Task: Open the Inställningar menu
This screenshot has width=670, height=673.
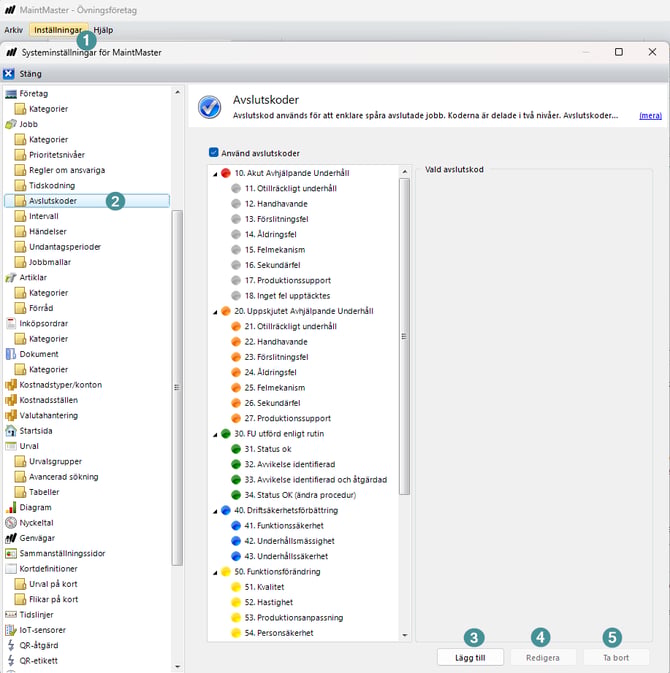Action: click(58, 30)
